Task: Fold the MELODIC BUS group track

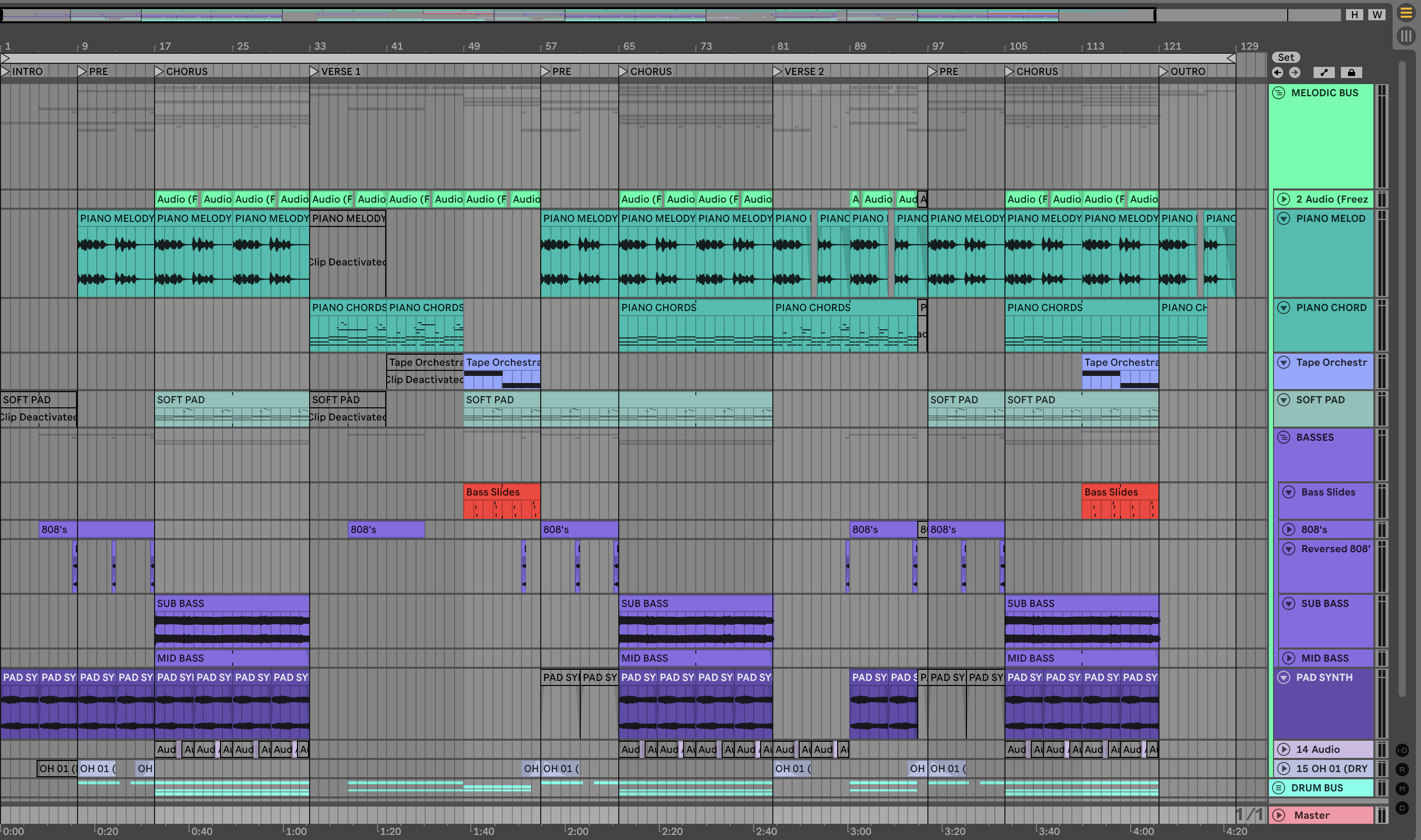Action: coord(1279,93)
